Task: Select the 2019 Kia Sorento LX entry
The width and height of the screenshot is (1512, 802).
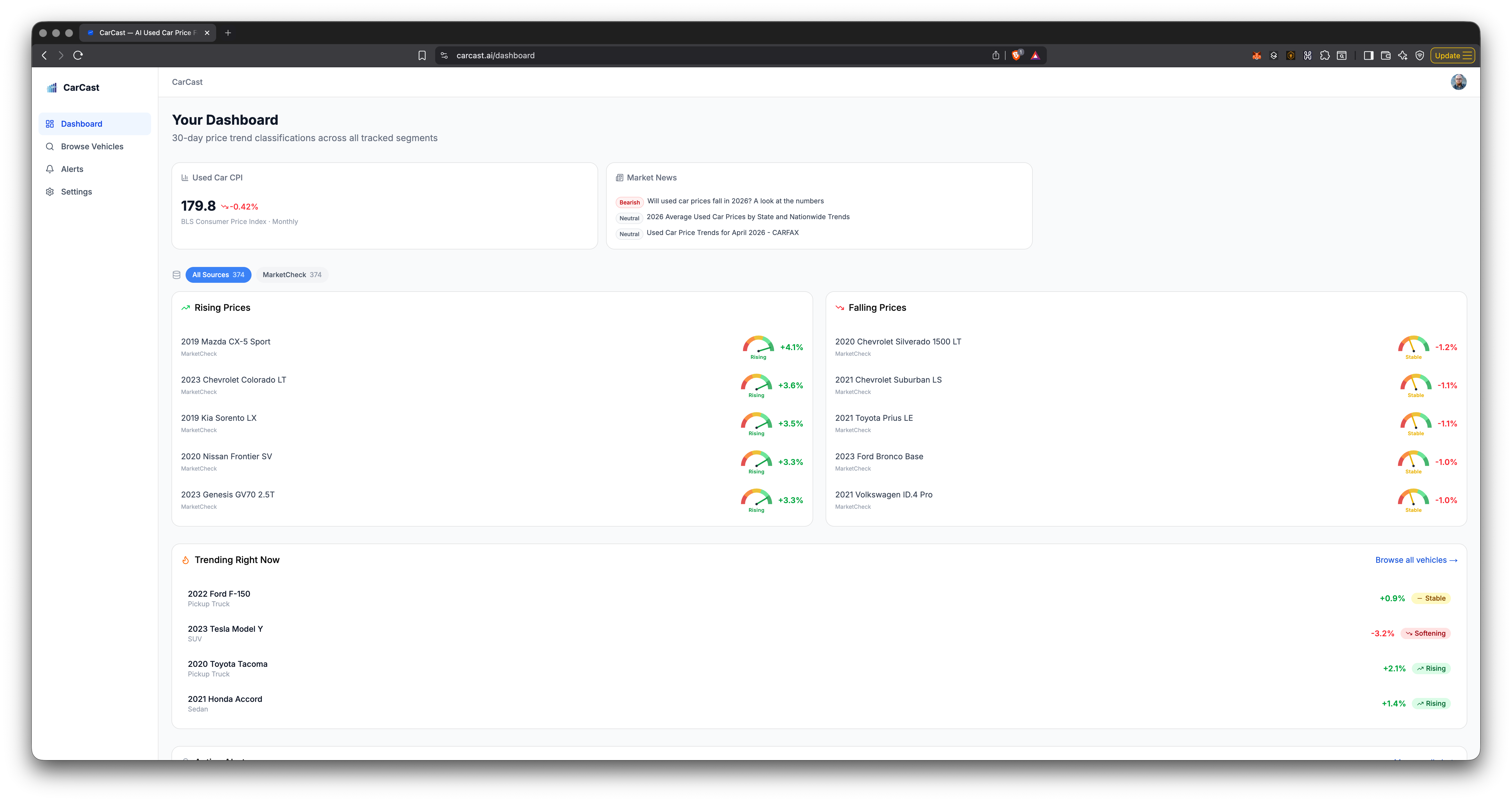Action: (492, 424)
